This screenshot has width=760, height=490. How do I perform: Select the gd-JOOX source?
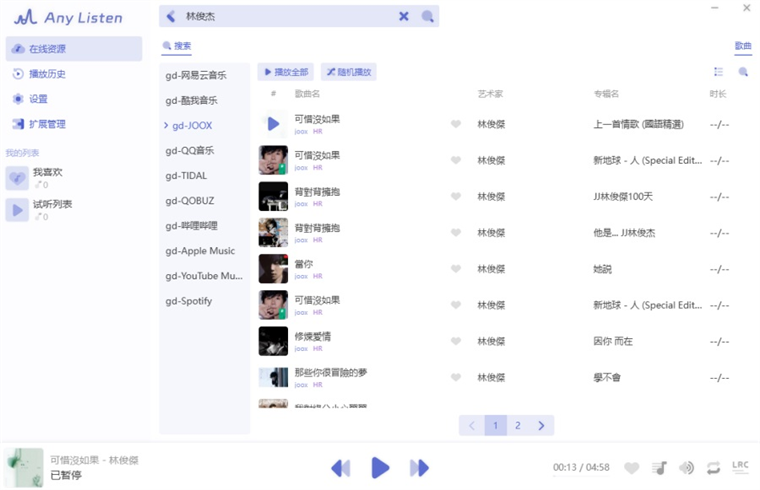pos(205,126)
